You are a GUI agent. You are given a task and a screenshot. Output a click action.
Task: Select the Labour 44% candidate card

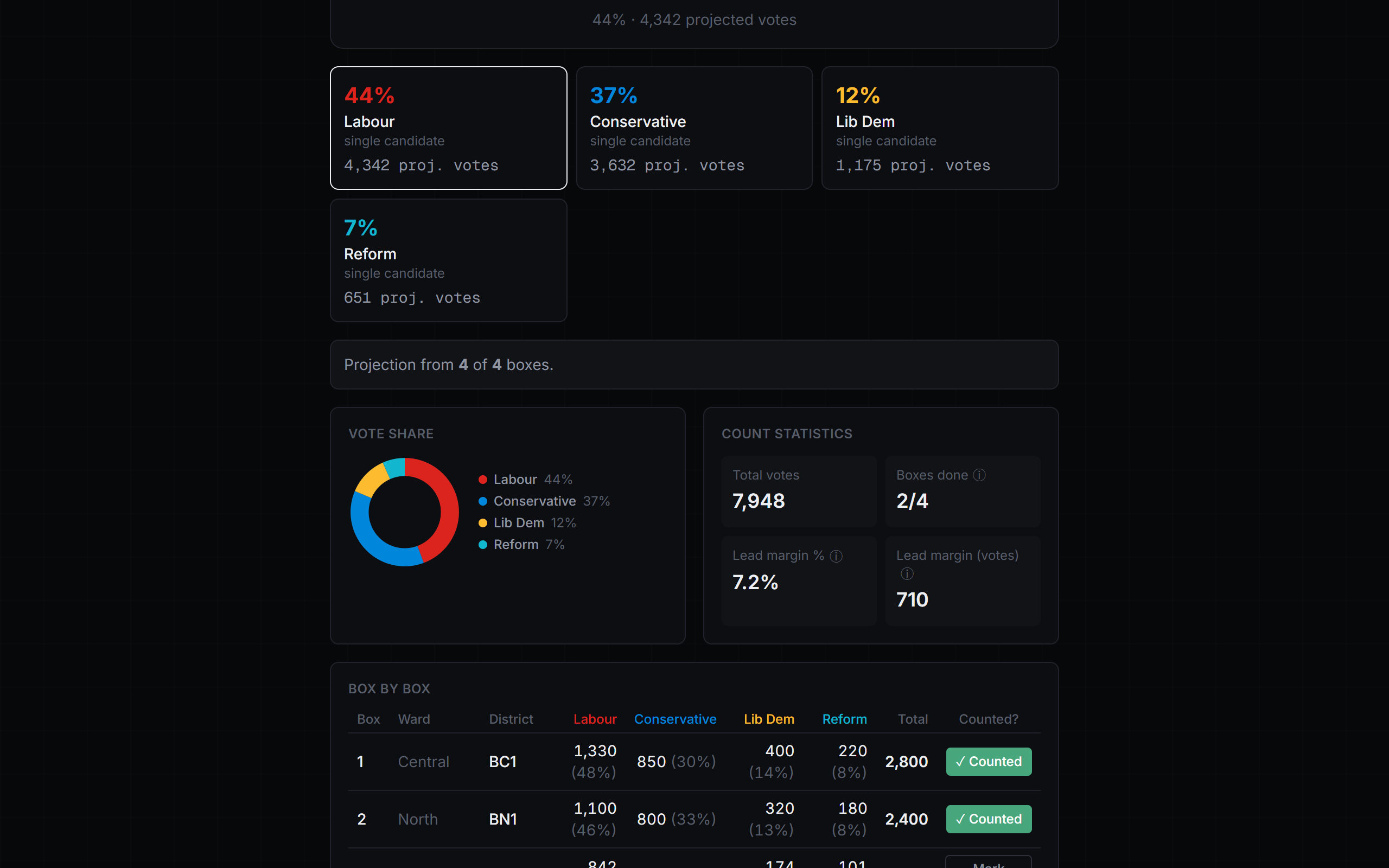pyautogui.click(x=448, y=128)
